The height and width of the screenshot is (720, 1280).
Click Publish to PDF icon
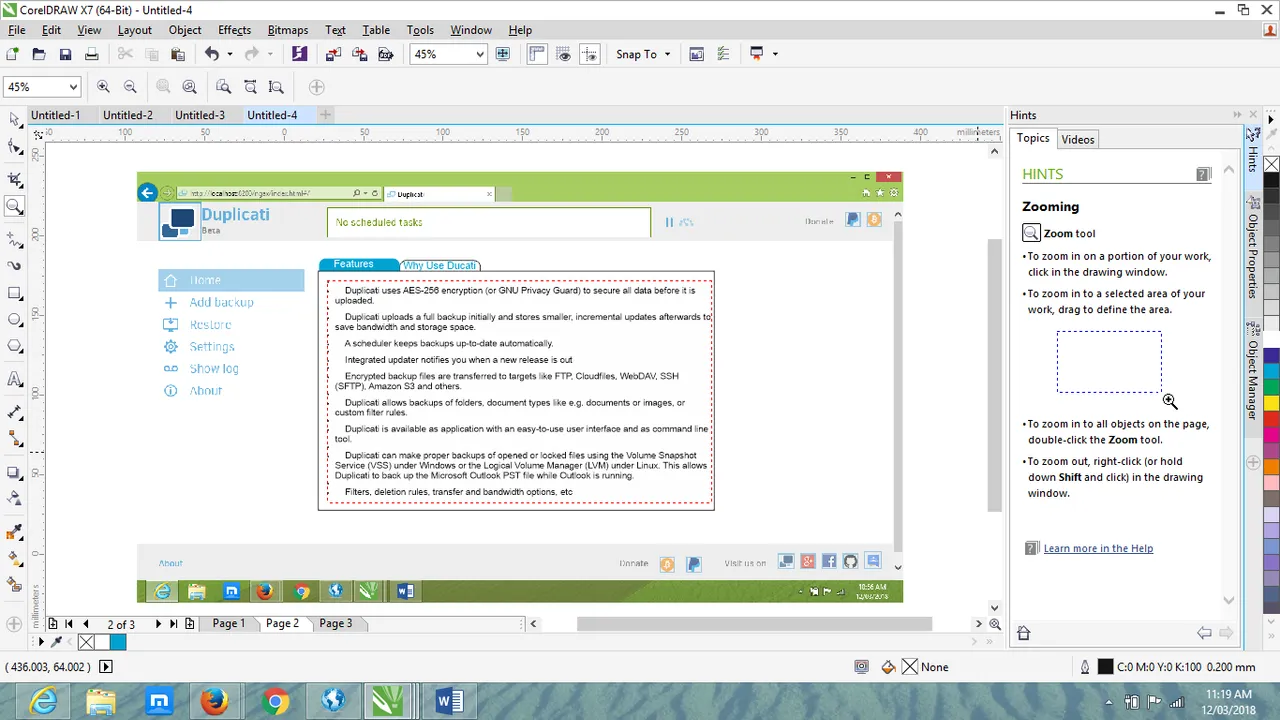pos(386,54)
